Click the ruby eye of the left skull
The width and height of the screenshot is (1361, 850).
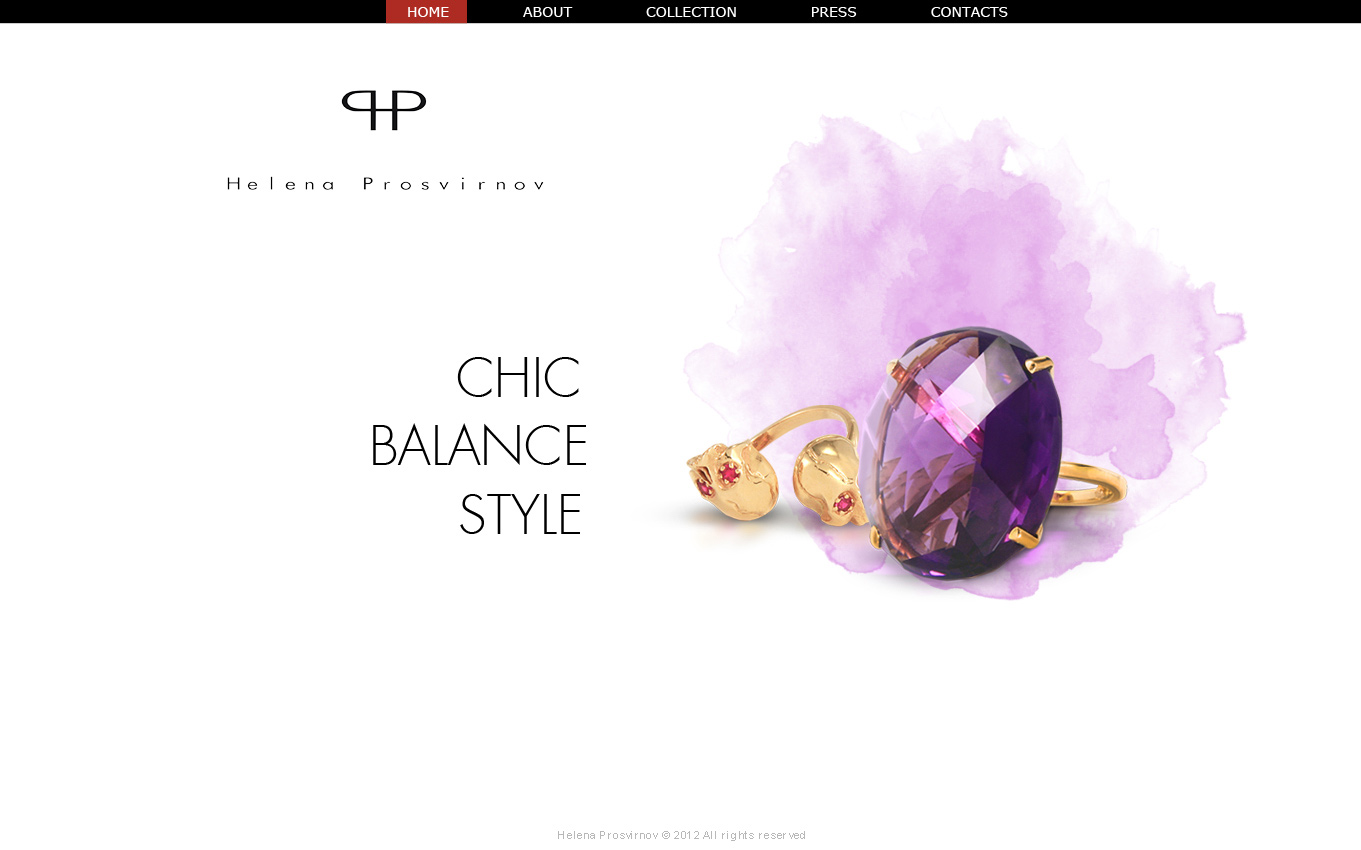(729, 473)
